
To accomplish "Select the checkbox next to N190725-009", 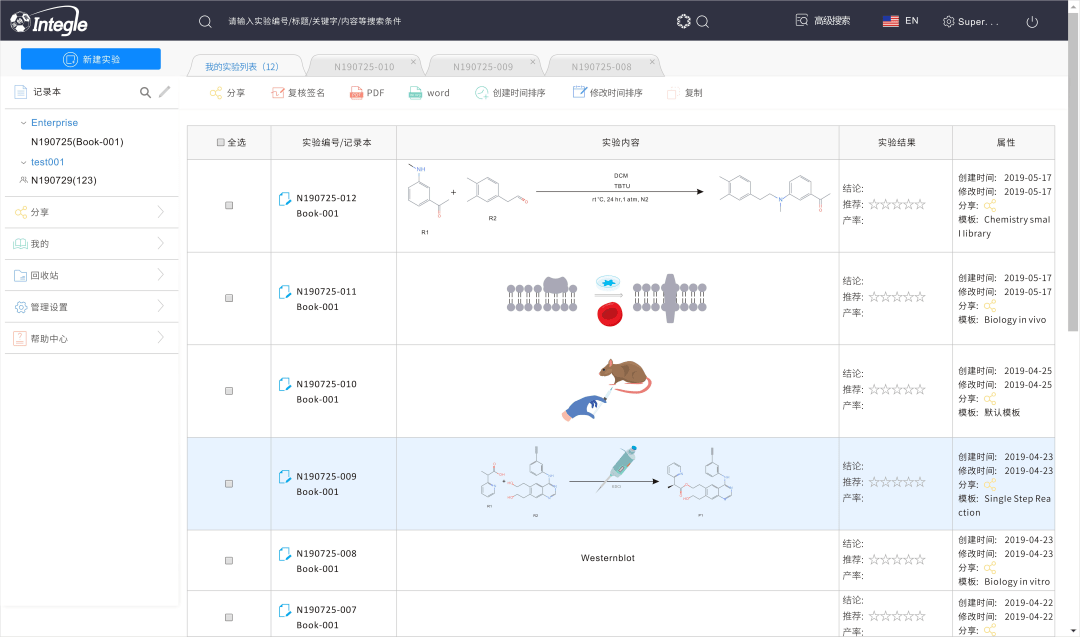I will click(229, 484).
